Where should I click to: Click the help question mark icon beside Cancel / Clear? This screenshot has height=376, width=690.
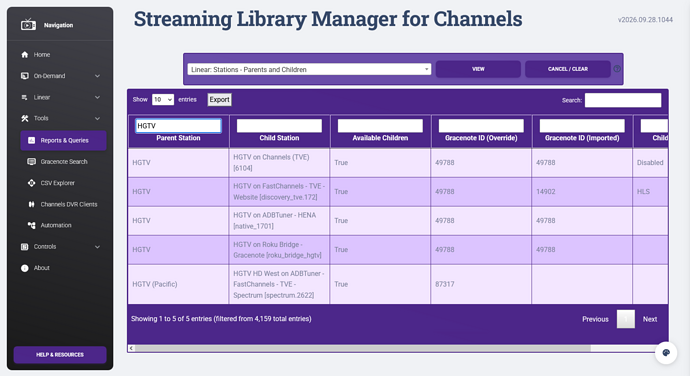(617, 69)
